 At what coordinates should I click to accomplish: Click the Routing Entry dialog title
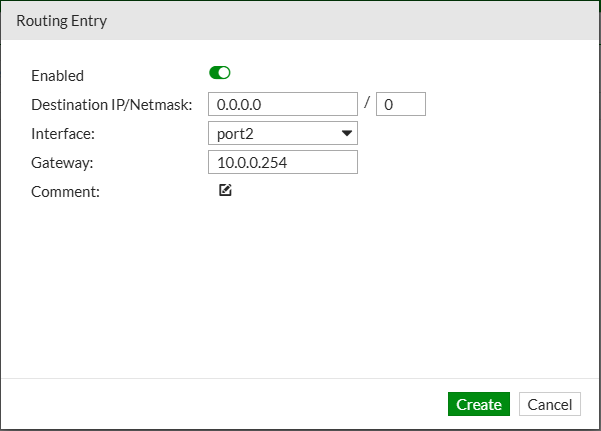coord(62,21)
